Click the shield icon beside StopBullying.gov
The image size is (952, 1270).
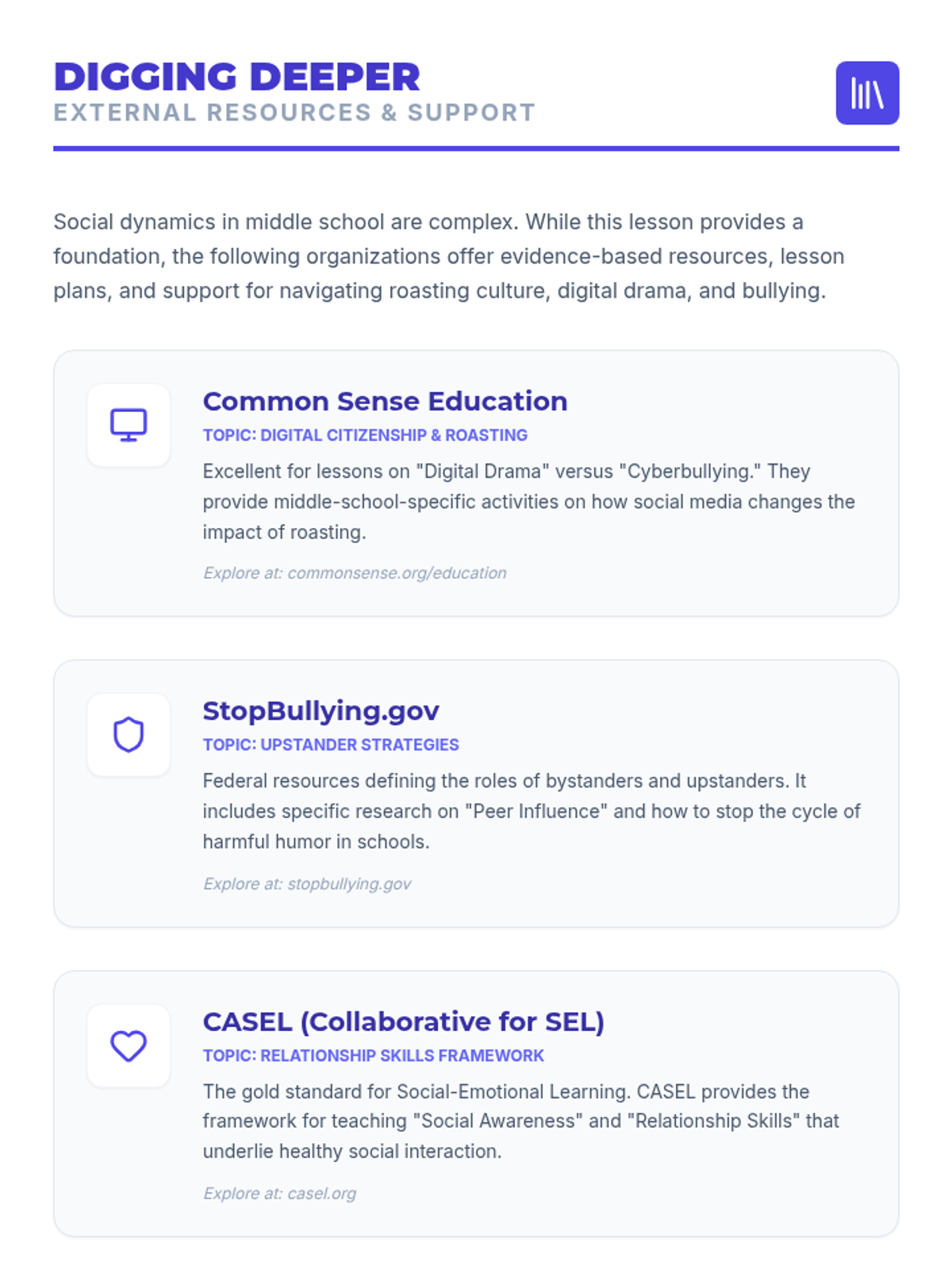click(x=129, y=735)
